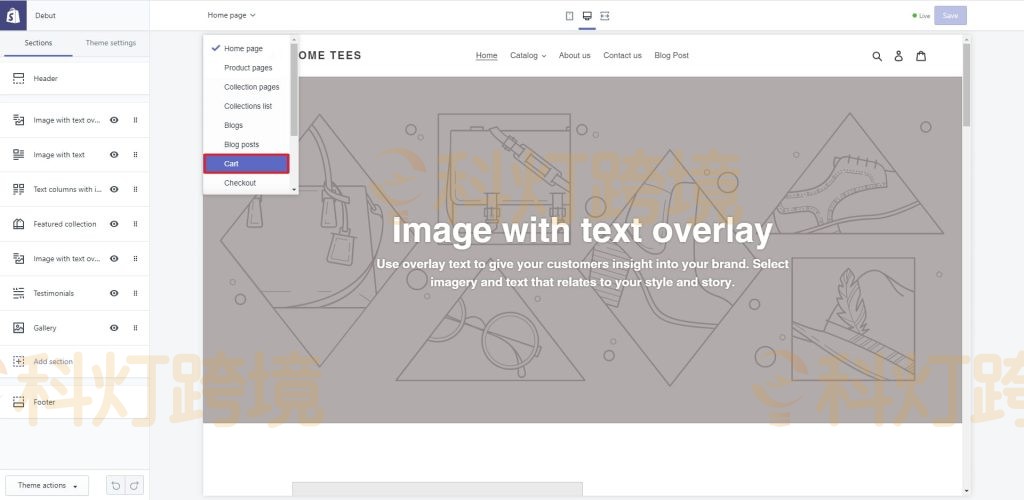Open the Contact us navigation link

click(622, 55)
